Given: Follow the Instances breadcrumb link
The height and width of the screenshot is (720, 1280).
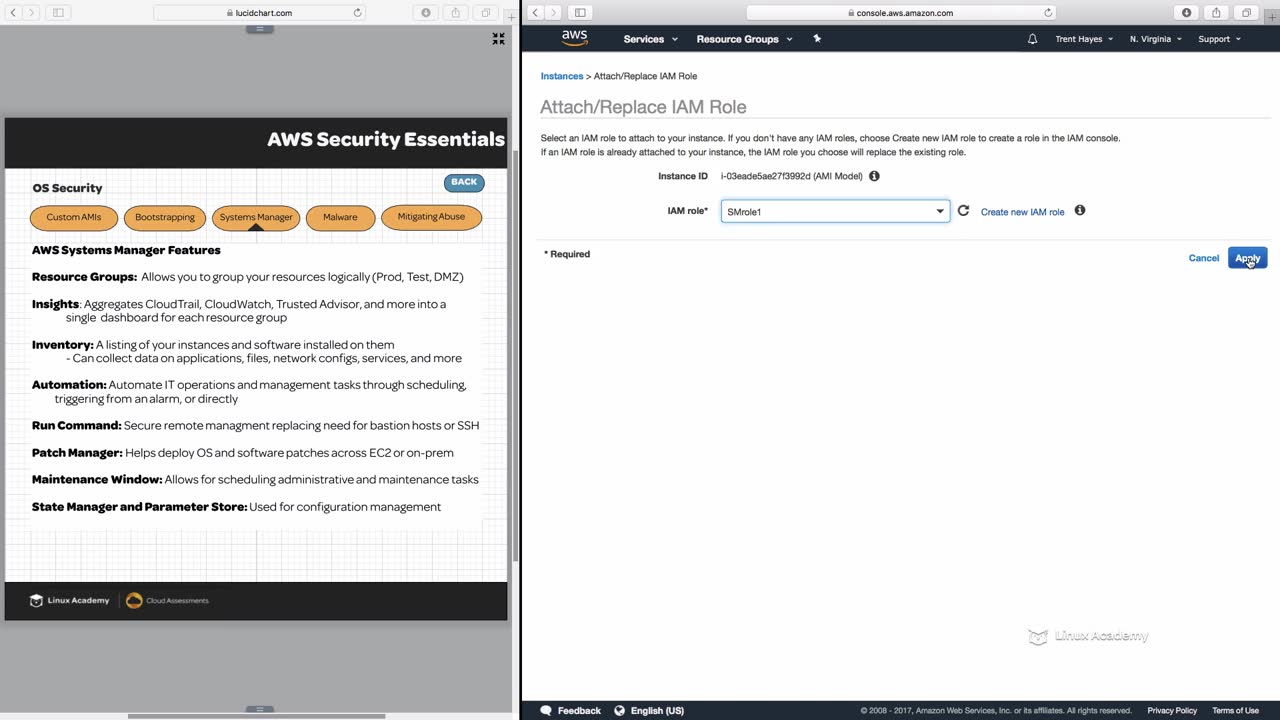Looking at the screenshot, I should (x=562, y=76).
